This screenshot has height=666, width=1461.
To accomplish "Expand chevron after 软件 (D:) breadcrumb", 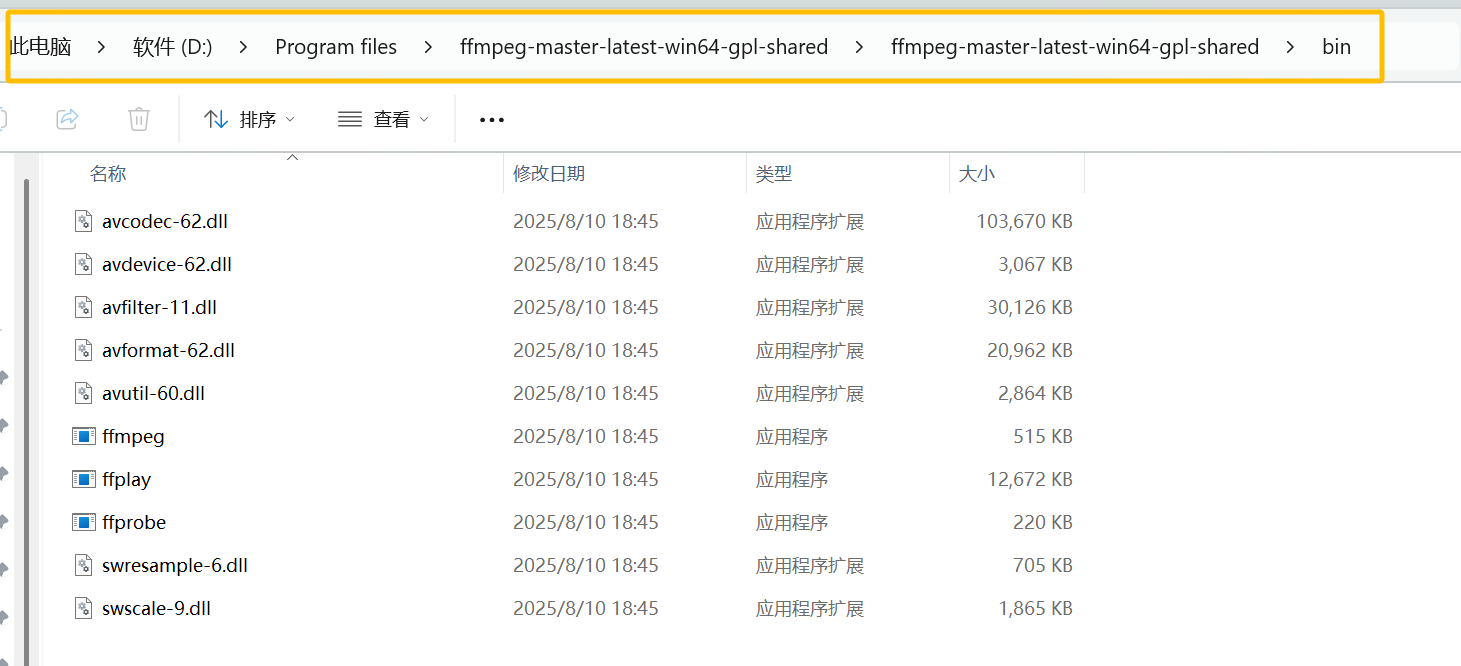I will click(x=244, y=47).
